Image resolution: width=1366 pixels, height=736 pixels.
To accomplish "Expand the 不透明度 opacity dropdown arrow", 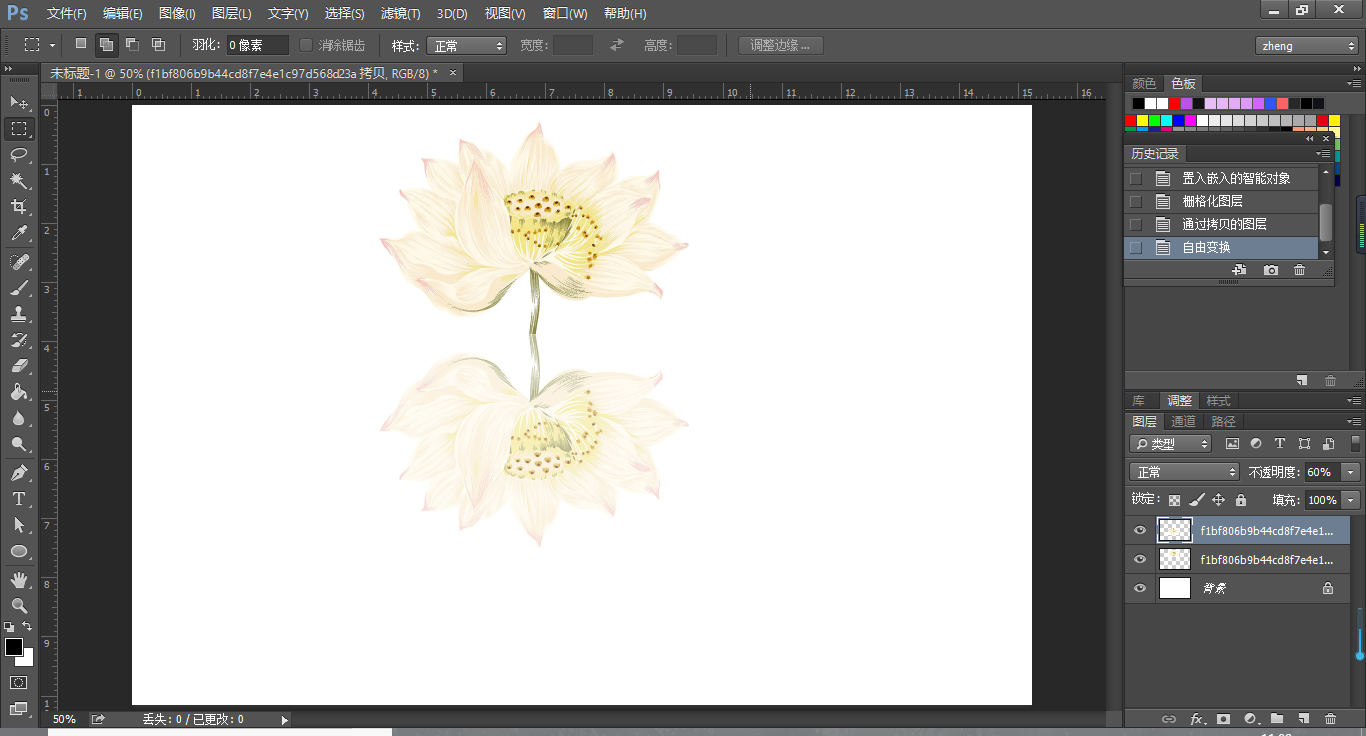I will 1351,472.
